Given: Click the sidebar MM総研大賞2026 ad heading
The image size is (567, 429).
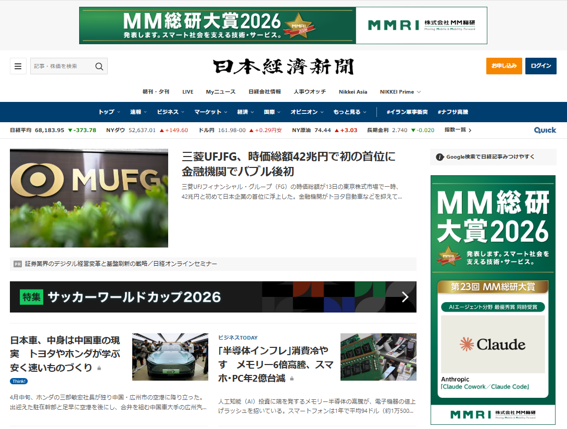Looking at the screenshot, I should [x=493, y=217].
